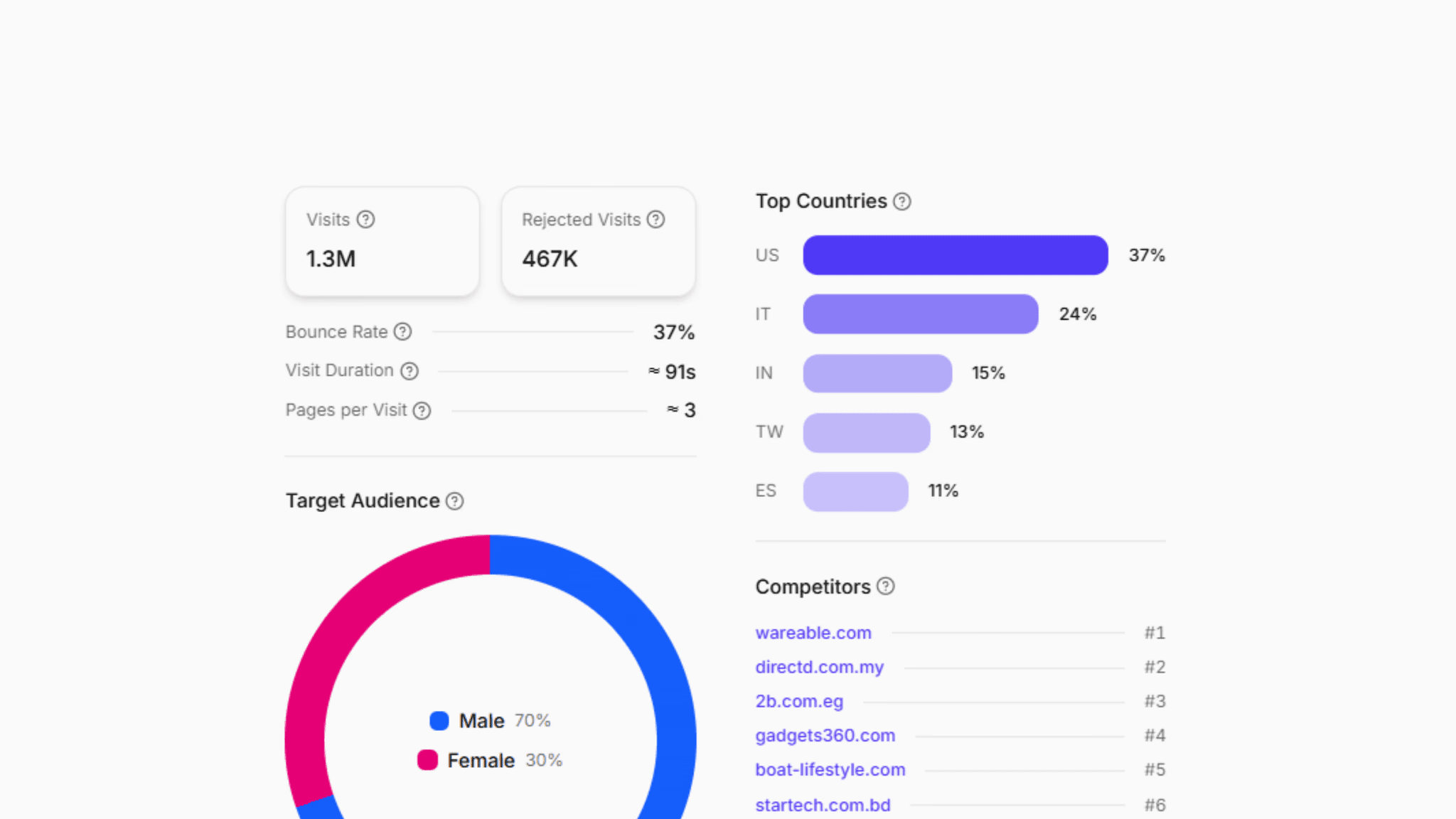Click the #1 rank next to wareable.com
Image resolution: width=1456 pixels, height=819 pixels.
point(1155,633)
